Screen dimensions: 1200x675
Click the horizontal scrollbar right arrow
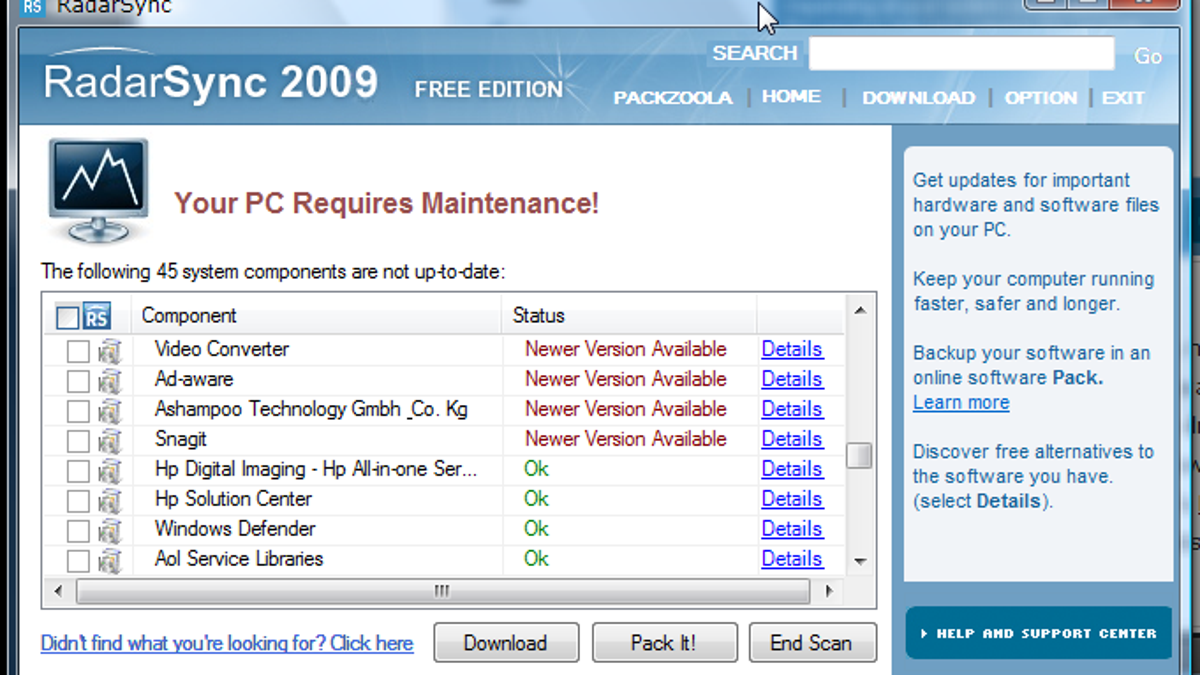[x=830, y=591]
